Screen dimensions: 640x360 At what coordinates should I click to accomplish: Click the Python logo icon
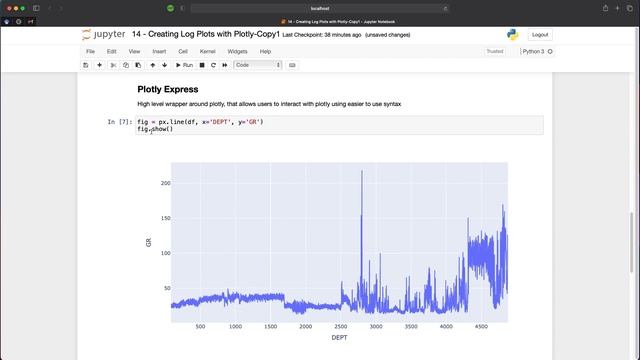coord(513,35)
